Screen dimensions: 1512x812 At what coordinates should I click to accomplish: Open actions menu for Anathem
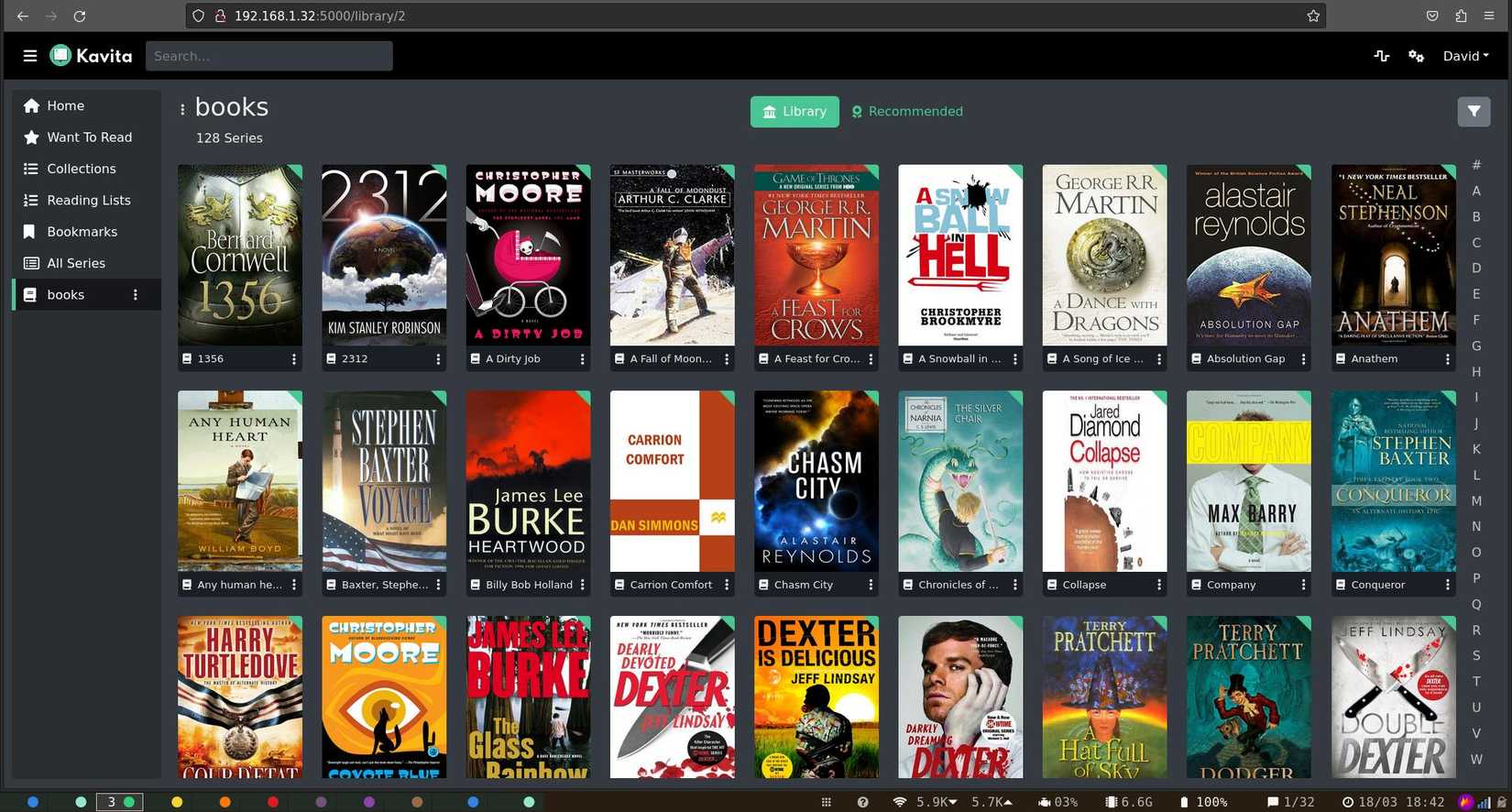1448,359
